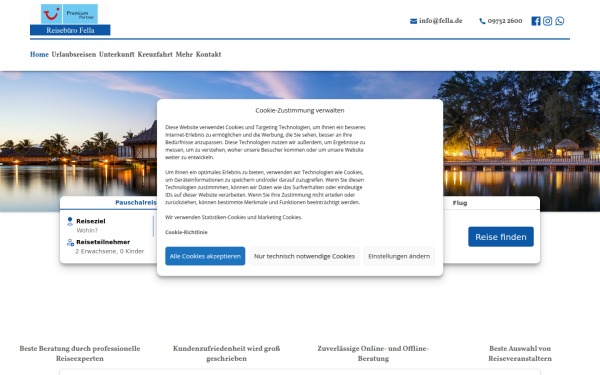Screen dimensions: 600x375
Task: Open the Instagram icon in the header
Action: 548,21
